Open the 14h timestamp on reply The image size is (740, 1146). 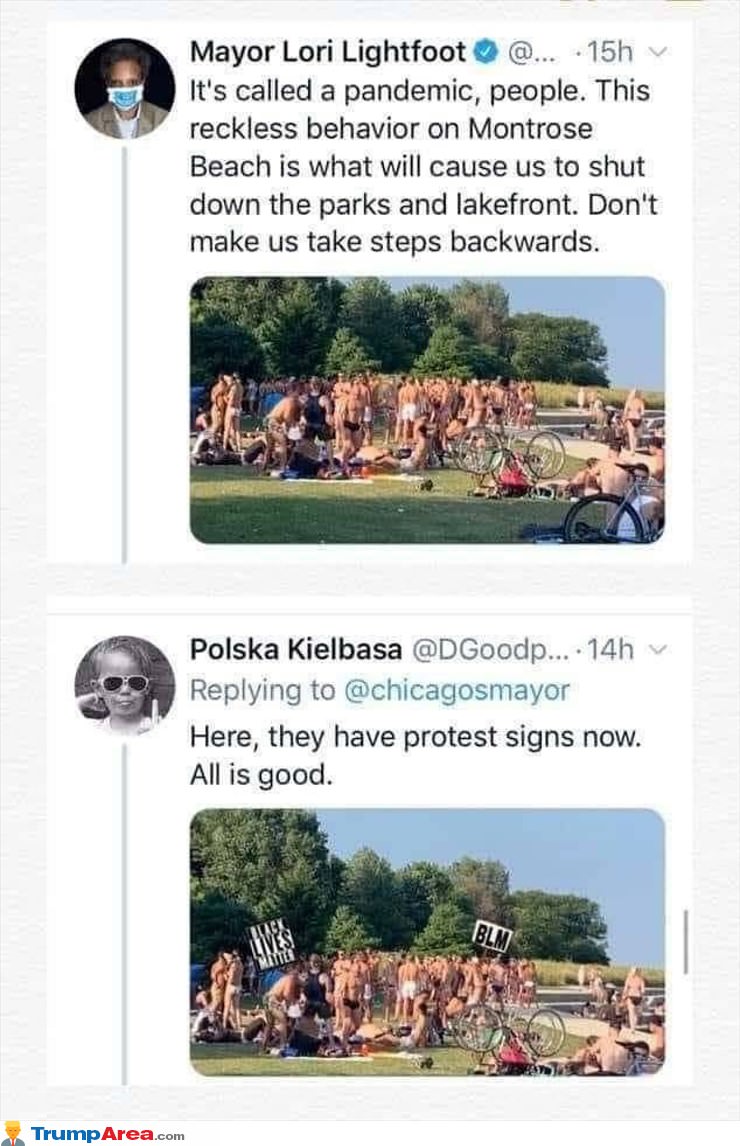(x=610, y=649)
